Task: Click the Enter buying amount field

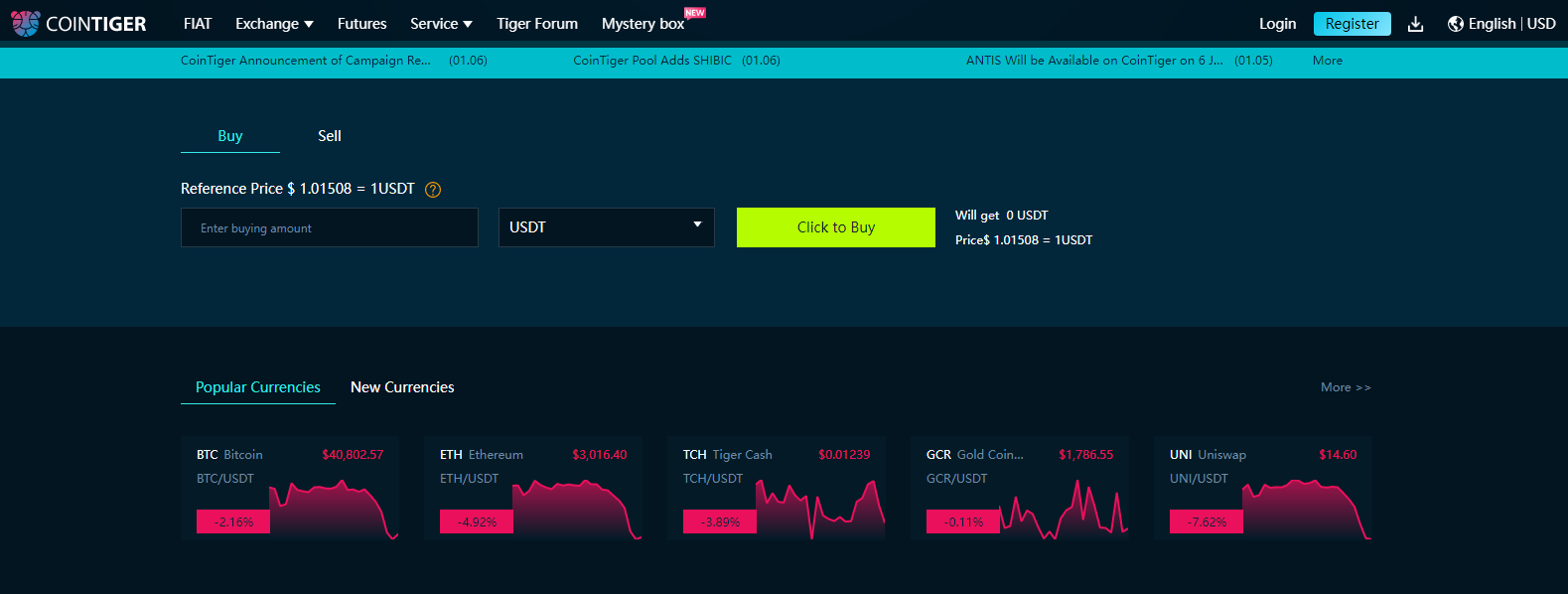Action: (330, 227)
